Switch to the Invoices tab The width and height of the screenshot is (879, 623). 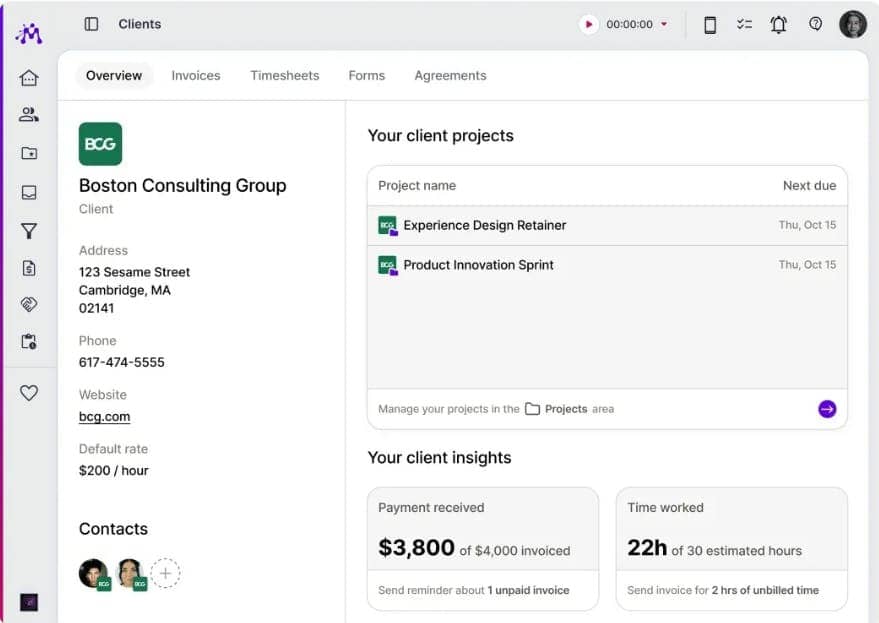click(196, 76)
